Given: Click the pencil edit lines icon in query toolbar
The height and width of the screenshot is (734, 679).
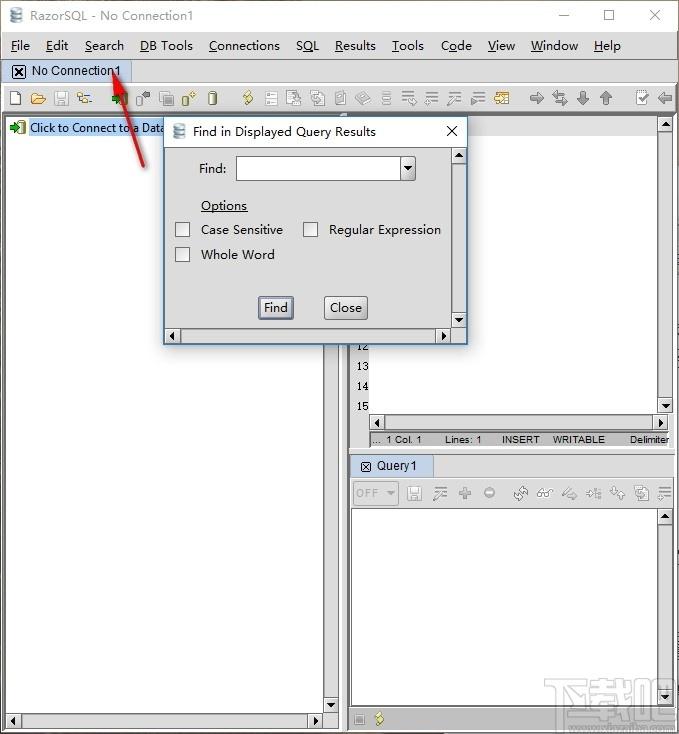Looking at the screenshot, I should coord(440,493).
